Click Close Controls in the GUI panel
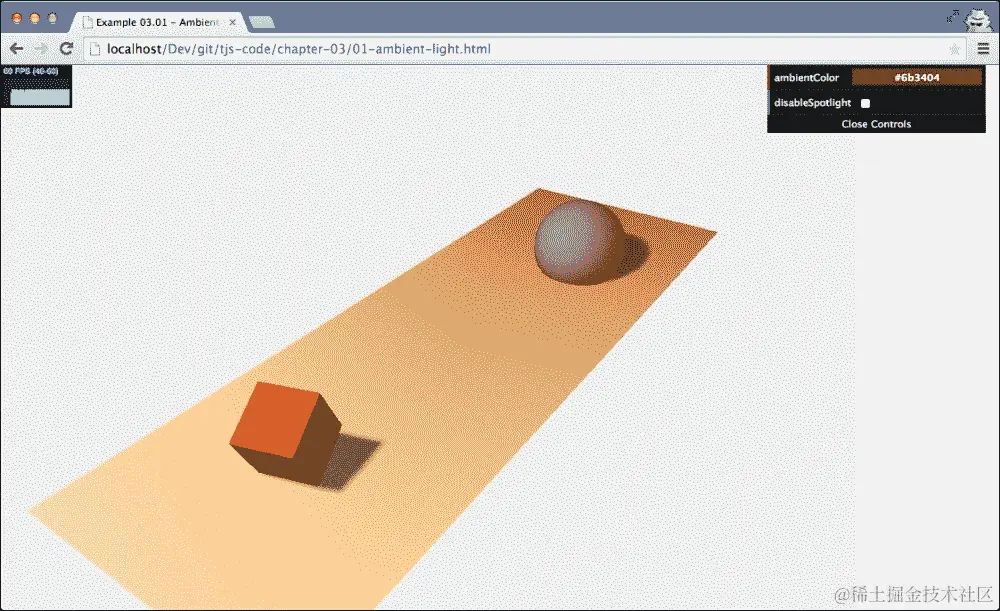Image resolution: width=1000 pixels, height=611 pixels. [876, 124]
